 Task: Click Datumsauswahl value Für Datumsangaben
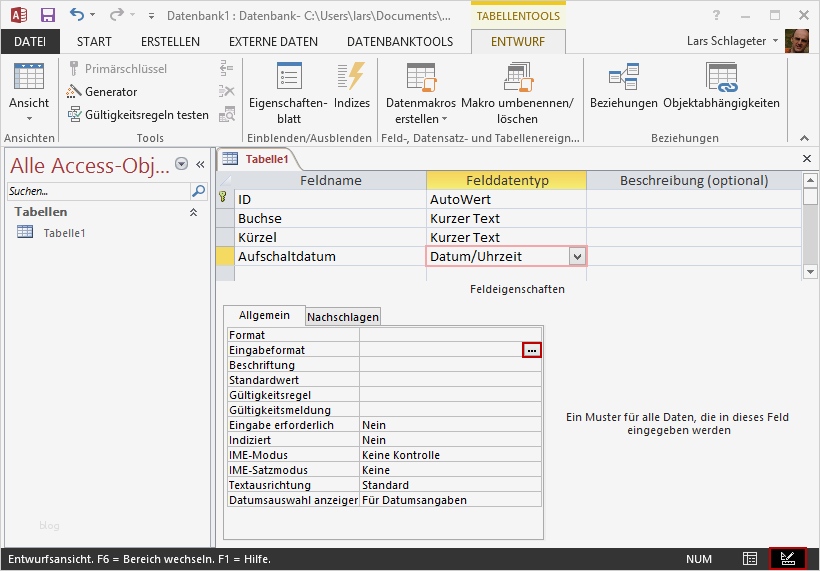click(450, 500)
